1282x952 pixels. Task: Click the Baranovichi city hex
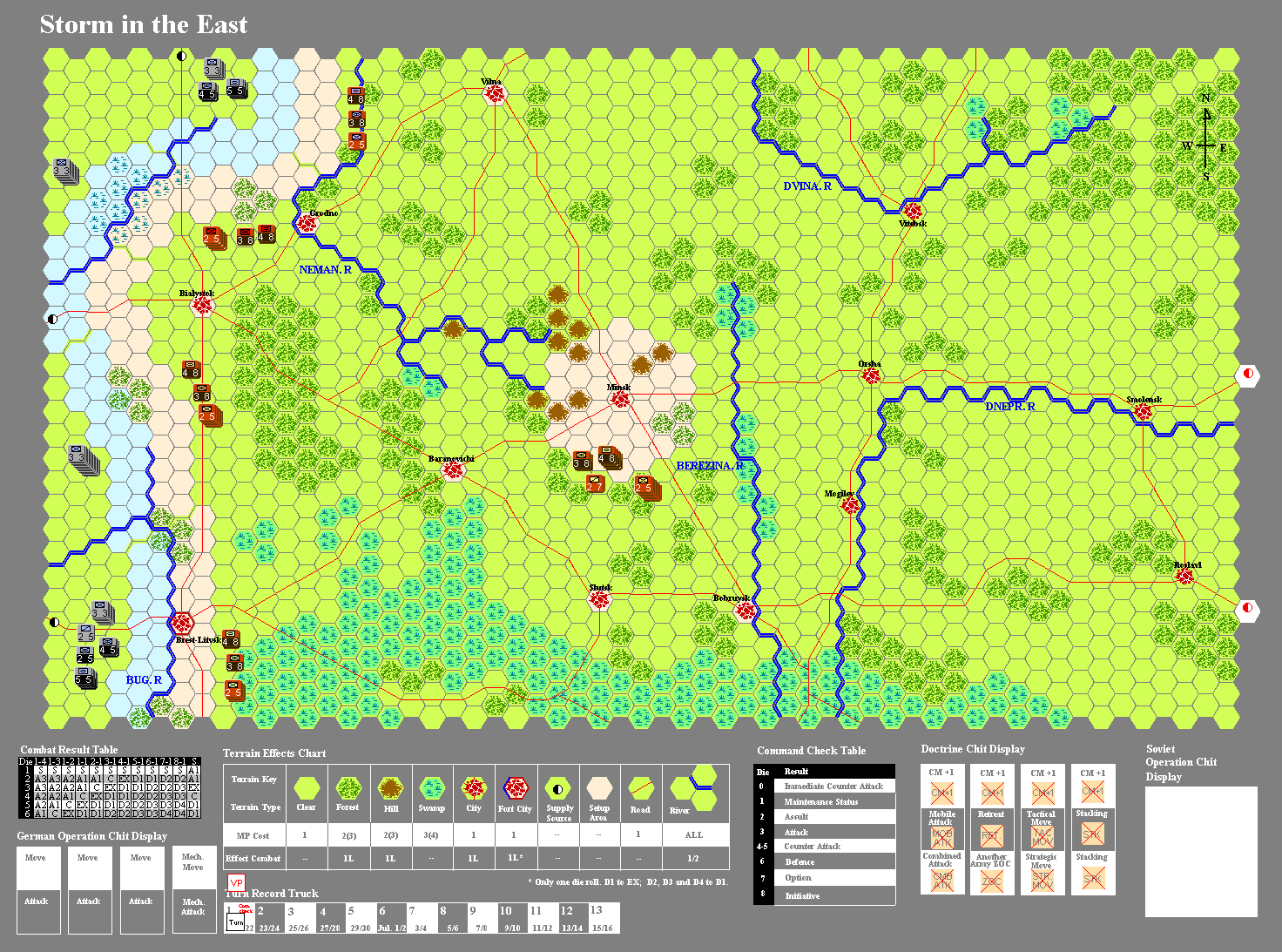pyautogui.click(x=452, y=470)
